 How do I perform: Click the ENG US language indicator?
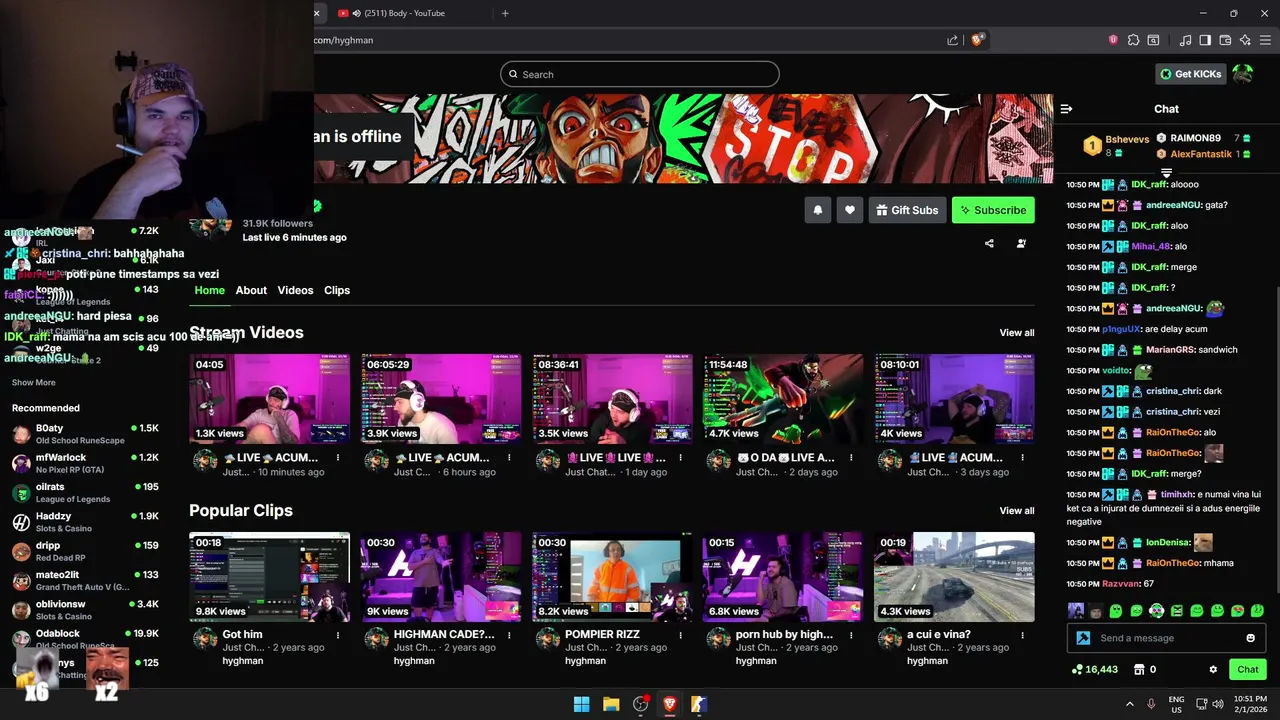click(1177, 704)
